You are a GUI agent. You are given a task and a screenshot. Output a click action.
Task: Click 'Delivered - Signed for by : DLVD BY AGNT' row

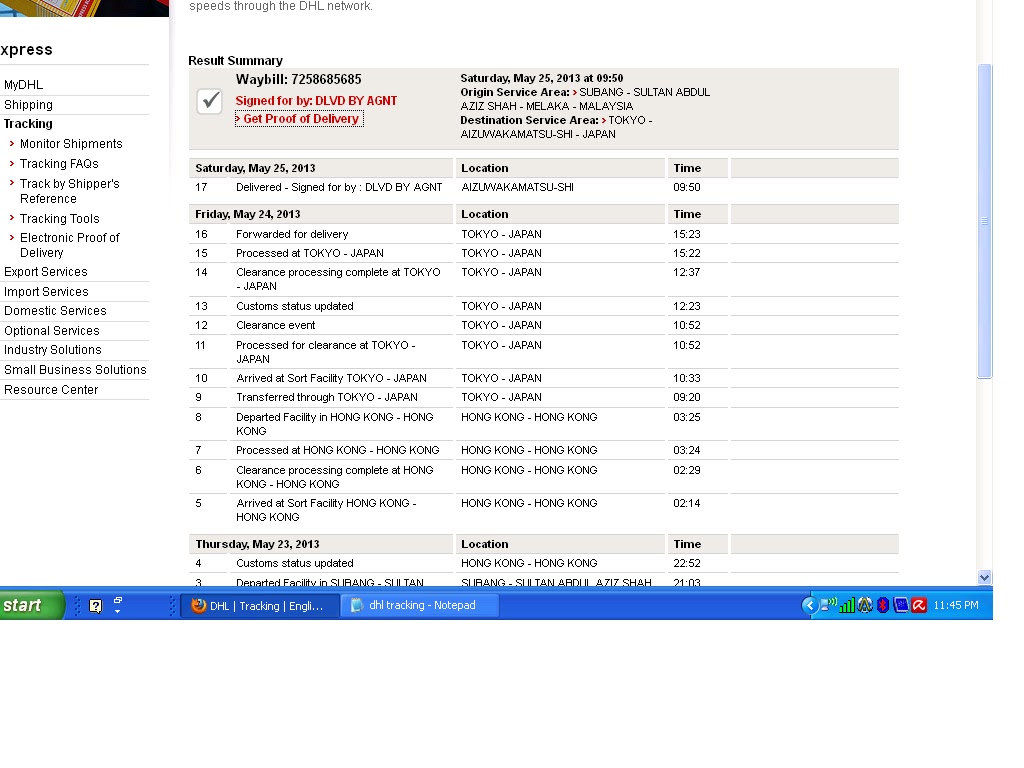(543, 187)
